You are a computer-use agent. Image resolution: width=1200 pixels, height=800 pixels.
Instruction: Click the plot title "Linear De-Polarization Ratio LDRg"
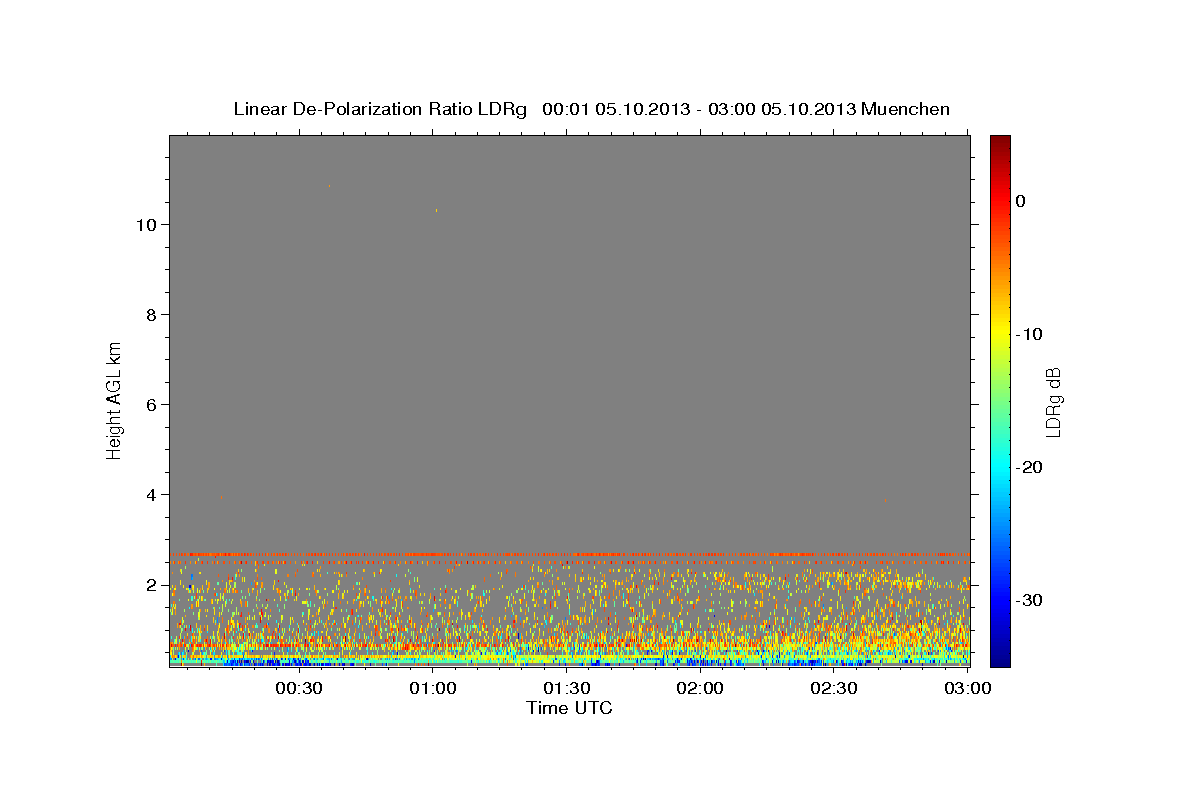[379, 109]
